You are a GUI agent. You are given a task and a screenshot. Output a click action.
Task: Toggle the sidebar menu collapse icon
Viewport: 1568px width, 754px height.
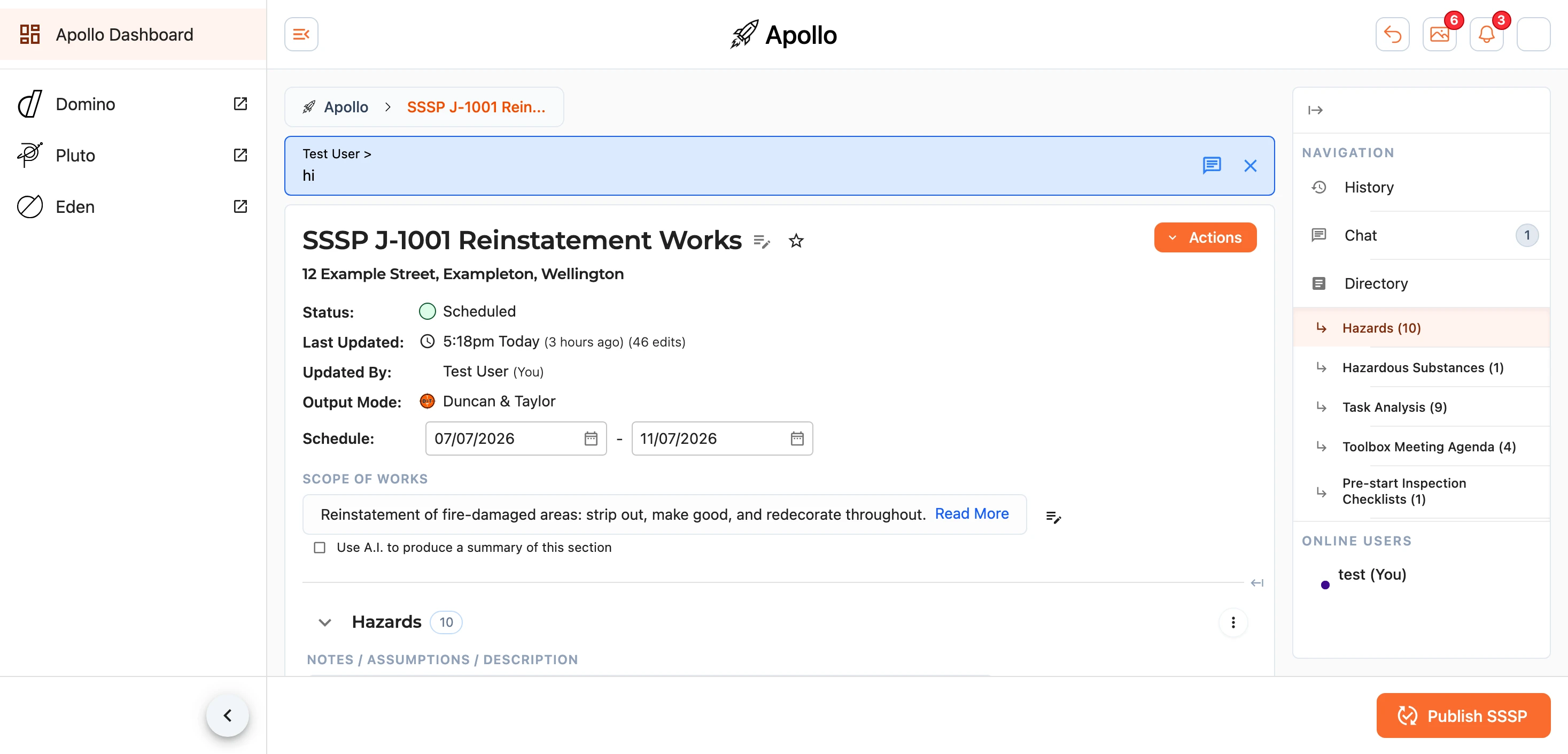coord(301,34)
